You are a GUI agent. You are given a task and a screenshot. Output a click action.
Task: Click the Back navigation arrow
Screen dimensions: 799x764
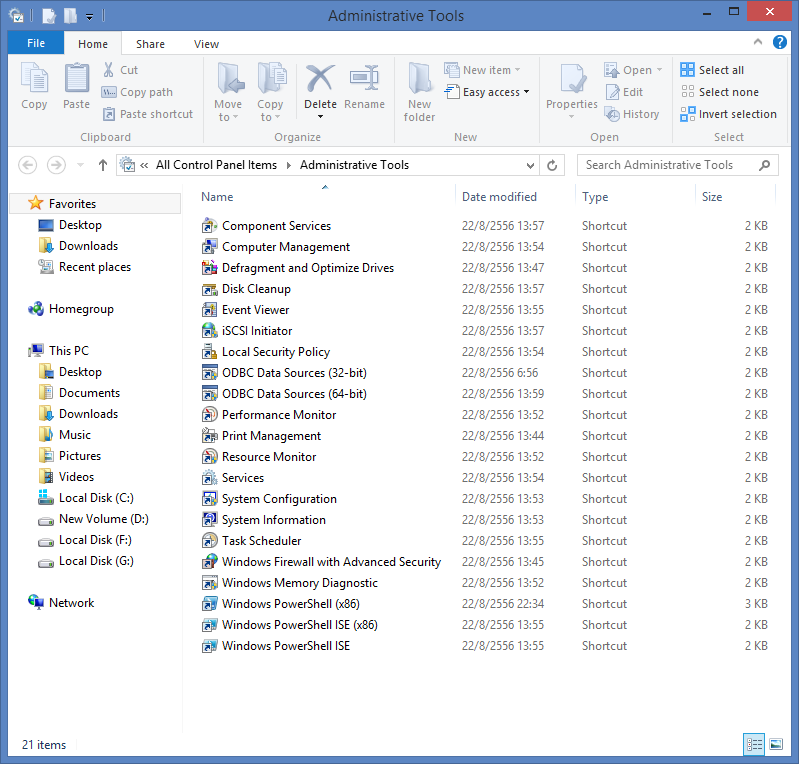click(28, 165)
